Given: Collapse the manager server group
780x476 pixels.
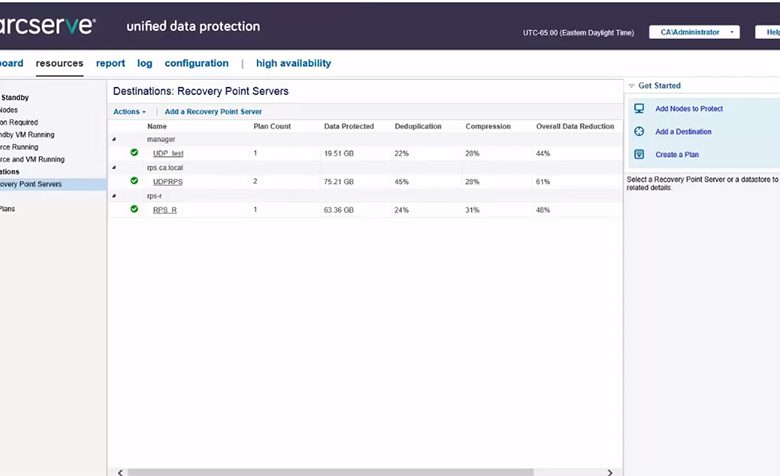Looking at the screenshot, I should tap(114, 139).
